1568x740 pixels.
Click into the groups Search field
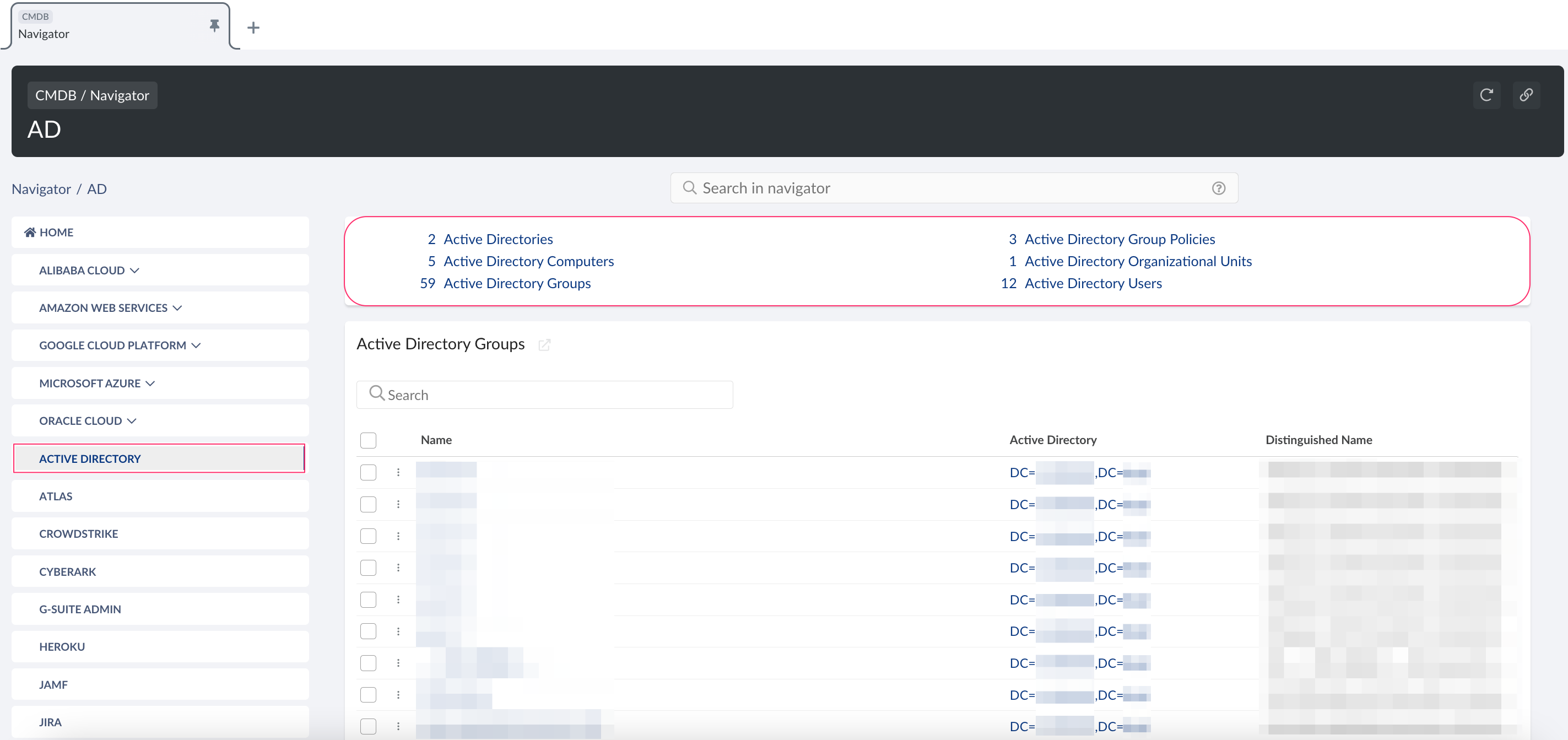tap(544, 395)
